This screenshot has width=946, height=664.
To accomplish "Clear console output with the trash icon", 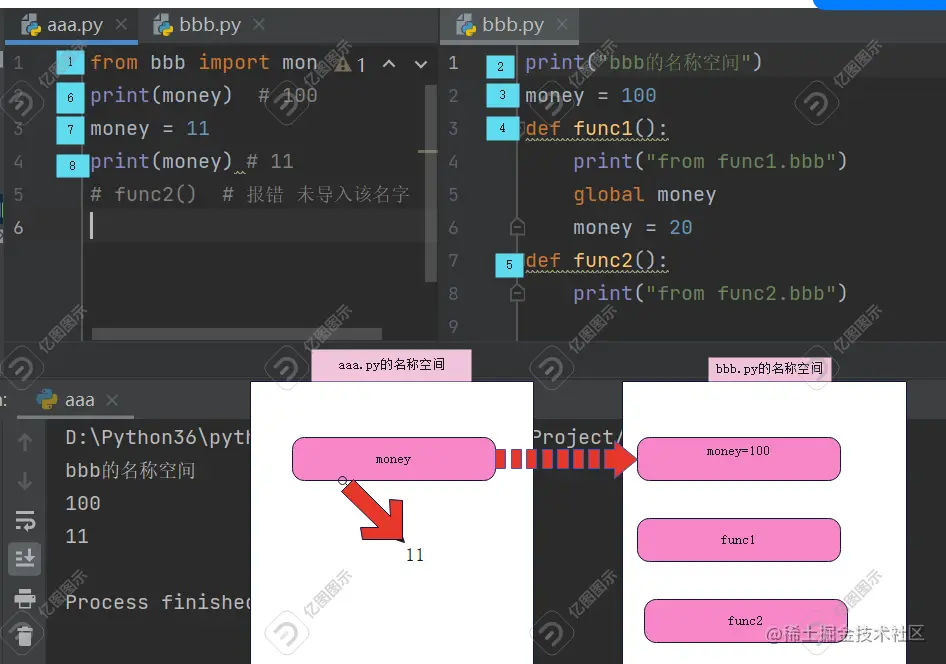I will pos(25,635).
